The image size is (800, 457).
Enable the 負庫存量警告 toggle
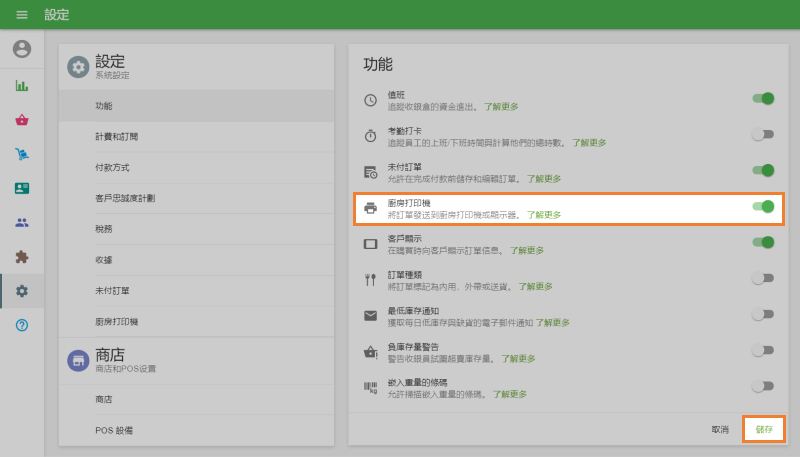point(763,350)
